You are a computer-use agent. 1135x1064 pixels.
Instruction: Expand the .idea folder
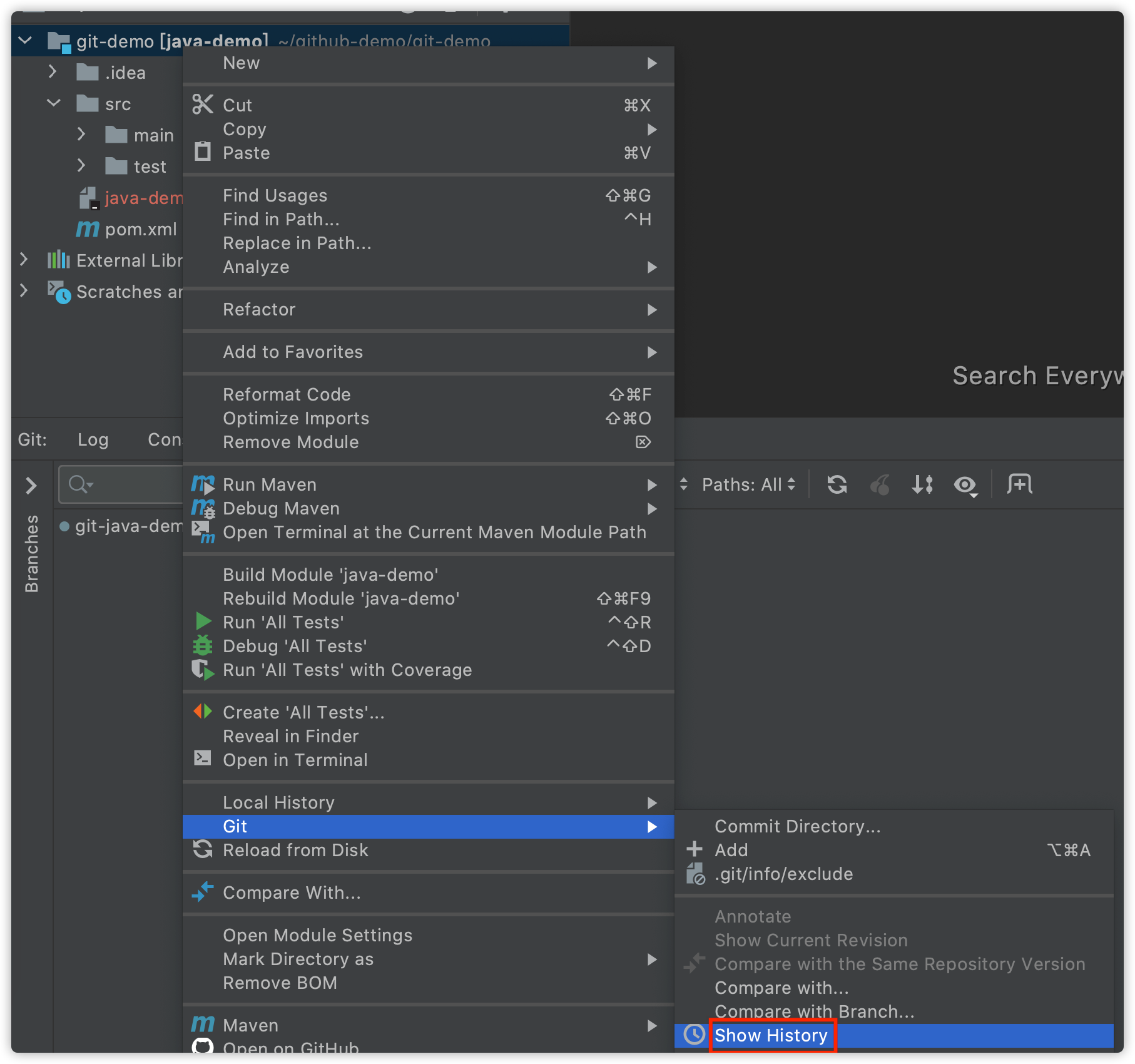(x=53, y=72)
